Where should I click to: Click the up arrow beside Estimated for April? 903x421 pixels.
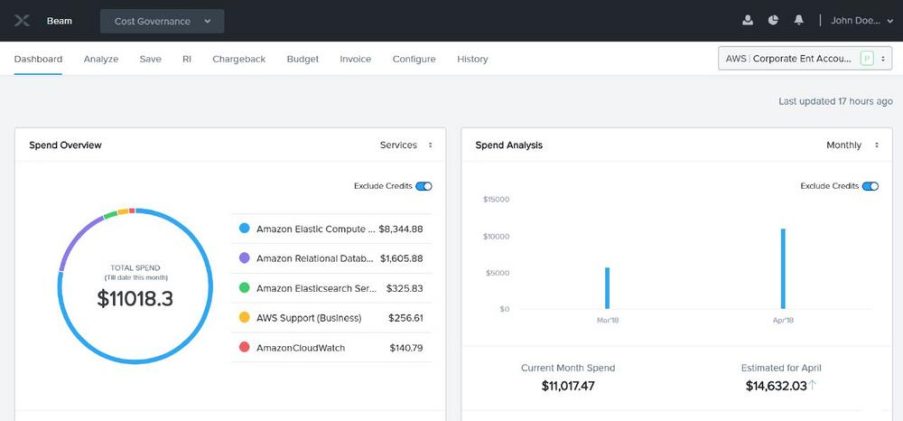(812, 385)
